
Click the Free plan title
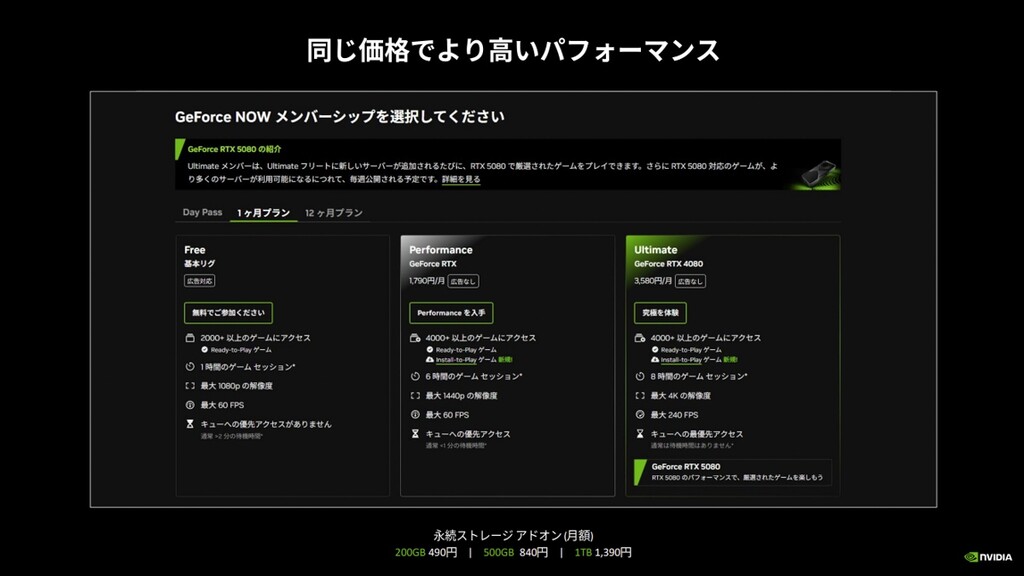click(x=195, y=250)
